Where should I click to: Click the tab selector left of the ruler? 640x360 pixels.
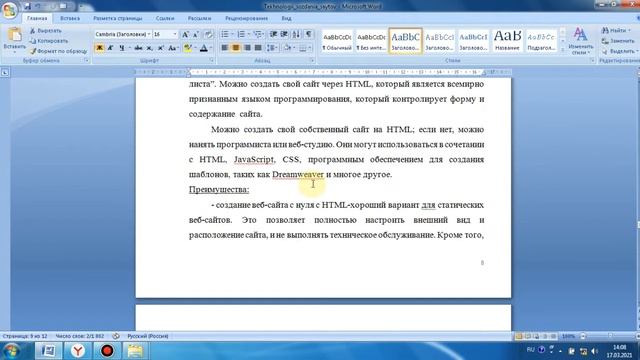5,72
